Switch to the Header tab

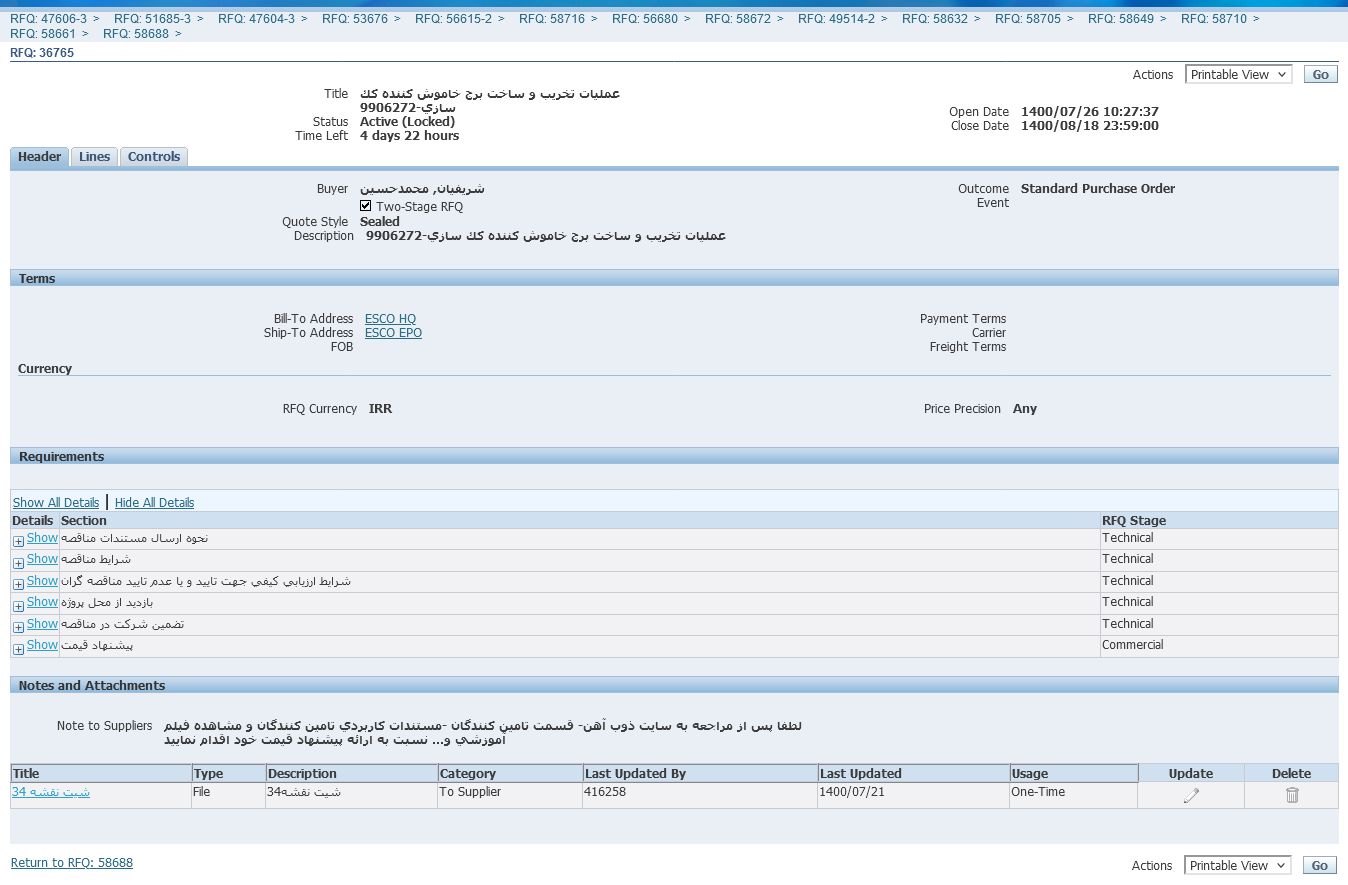click(x=40, y=157)
